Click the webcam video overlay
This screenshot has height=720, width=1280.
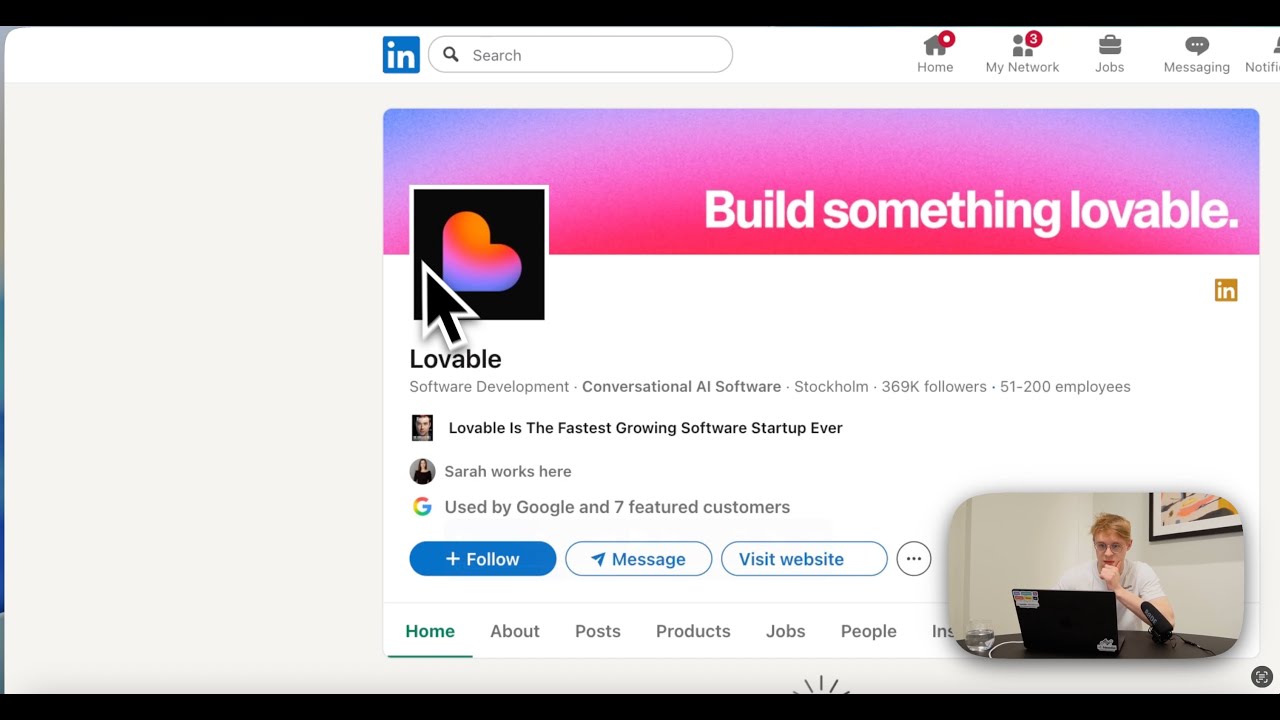point(1096,575)
